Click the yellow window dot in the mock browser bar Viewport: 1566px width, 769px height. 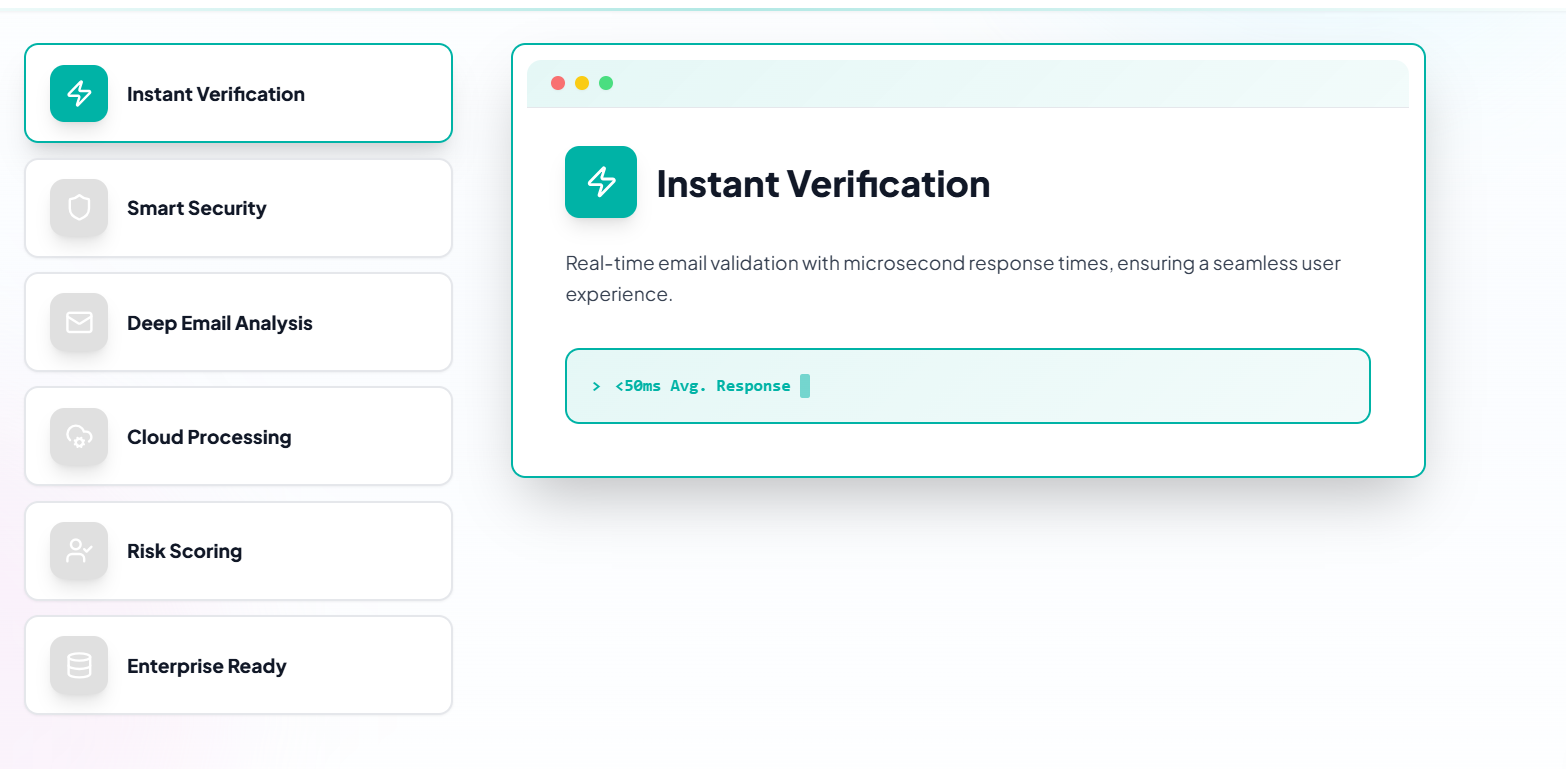581,84
